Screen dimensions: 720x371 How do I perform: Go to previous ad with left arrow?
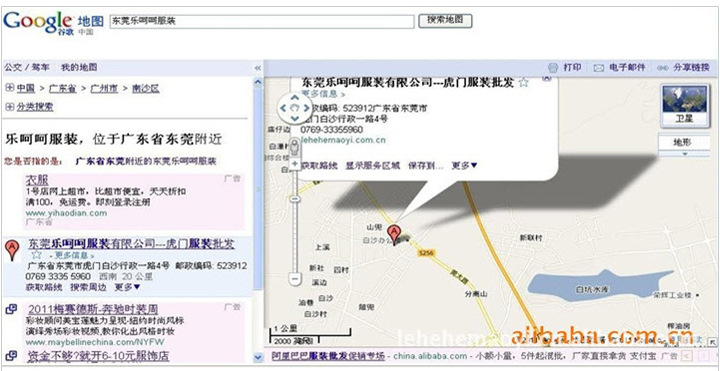(x=686, y=356)
